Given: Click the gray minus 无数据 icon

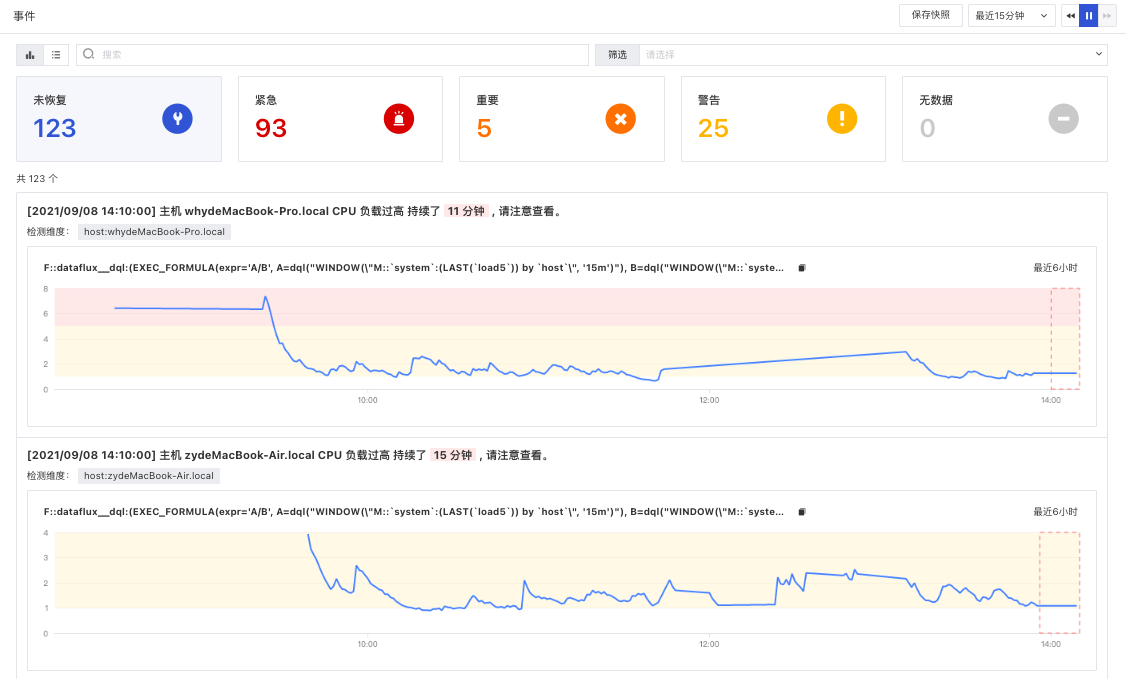Looking at the screenshot, I should [1064, 118].
